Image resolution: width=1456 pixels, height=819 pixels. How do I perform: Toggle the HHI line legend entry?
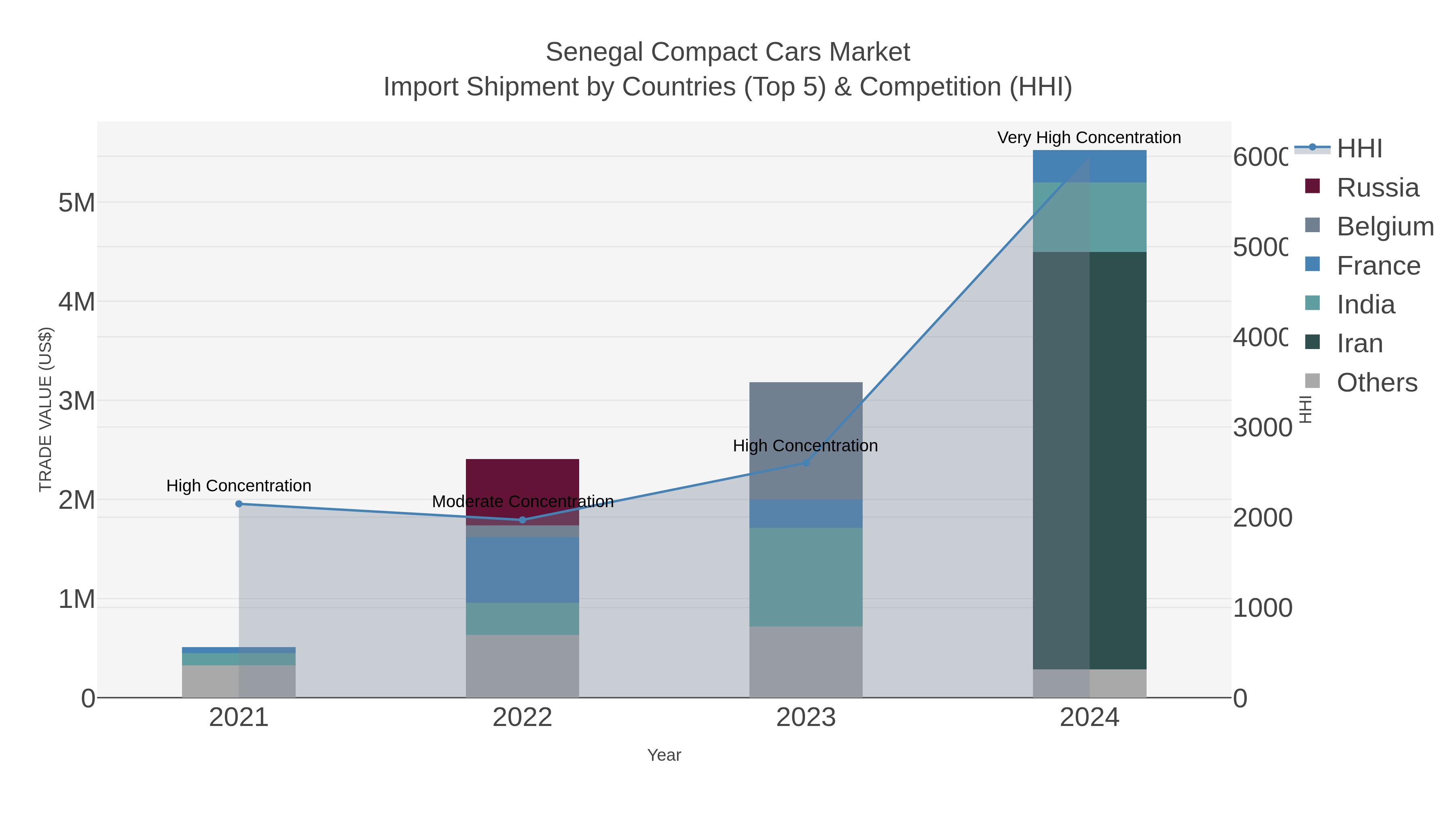tap(1338, 148)
